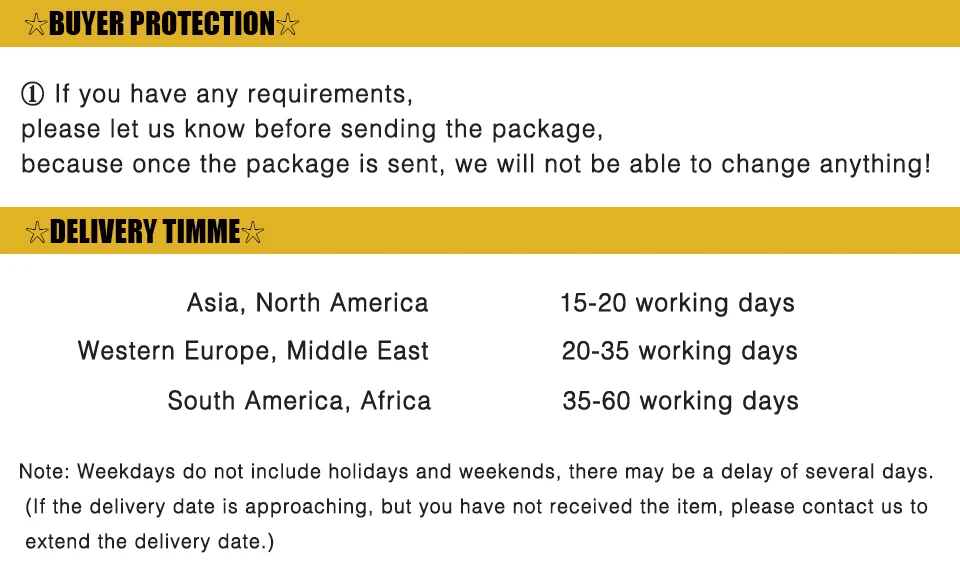
Task: Click 'please let us know before sending' text
Action: tap(312, 130)
